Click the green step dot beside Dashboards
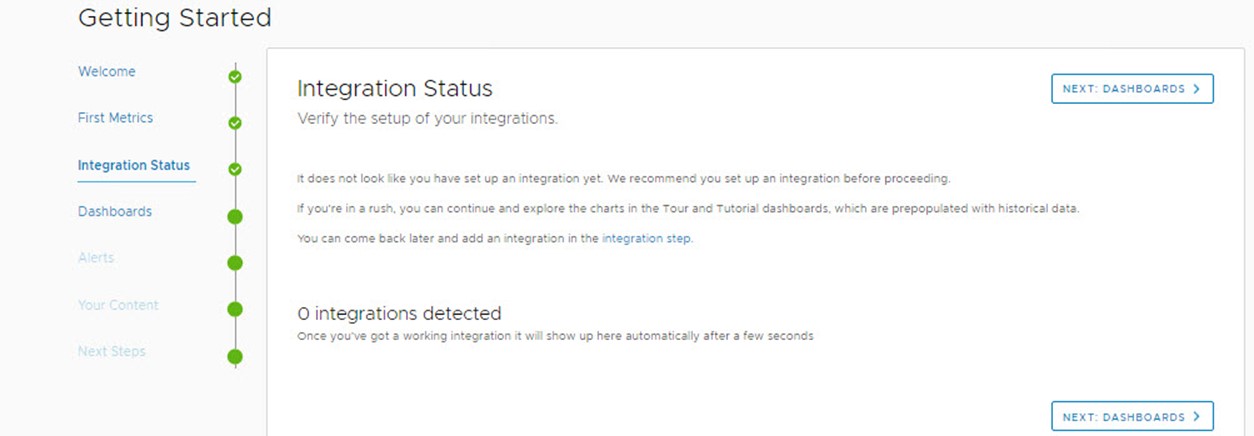The image size is (1254, 436). (235, 216)
